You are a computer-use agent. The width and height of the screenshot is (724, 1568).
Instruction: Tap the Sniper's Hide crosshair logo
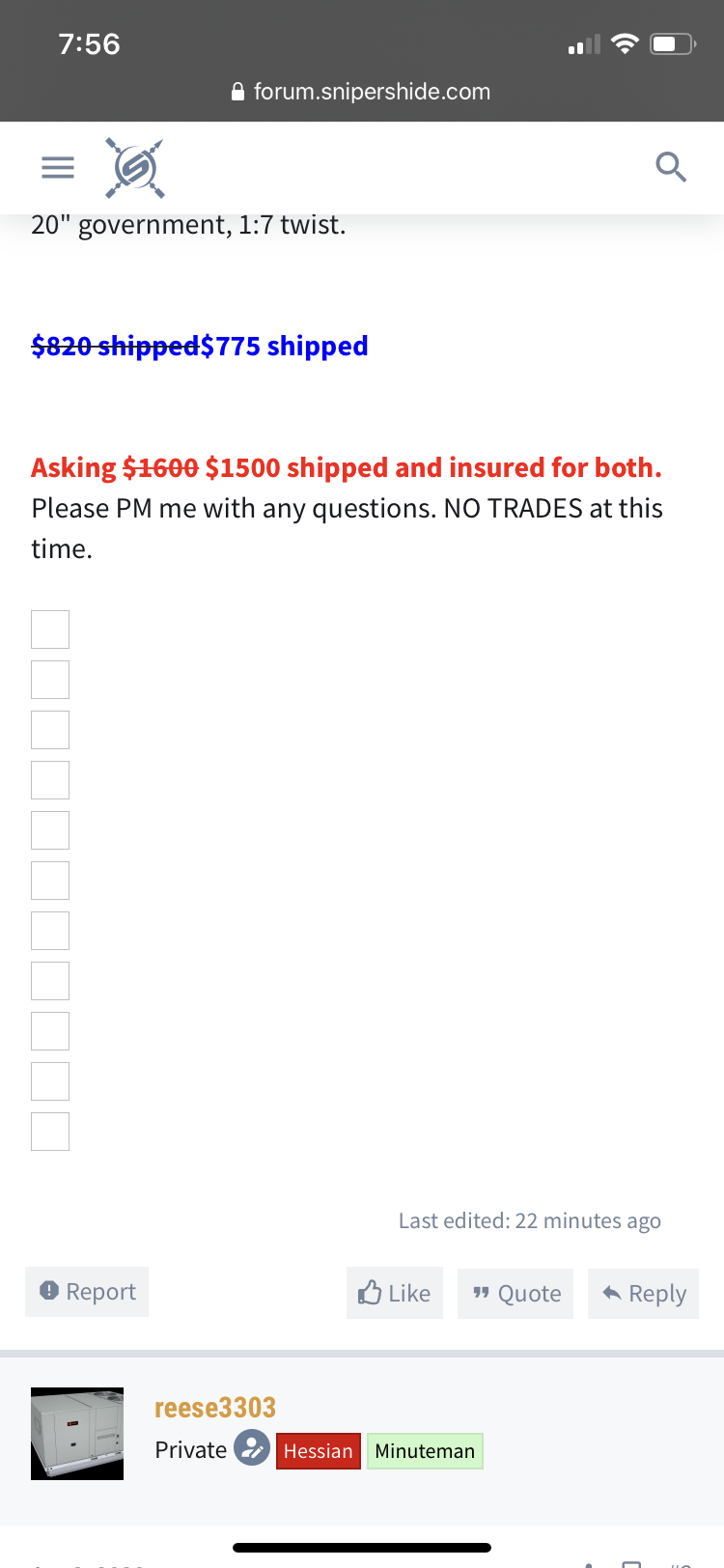(135, 168)
